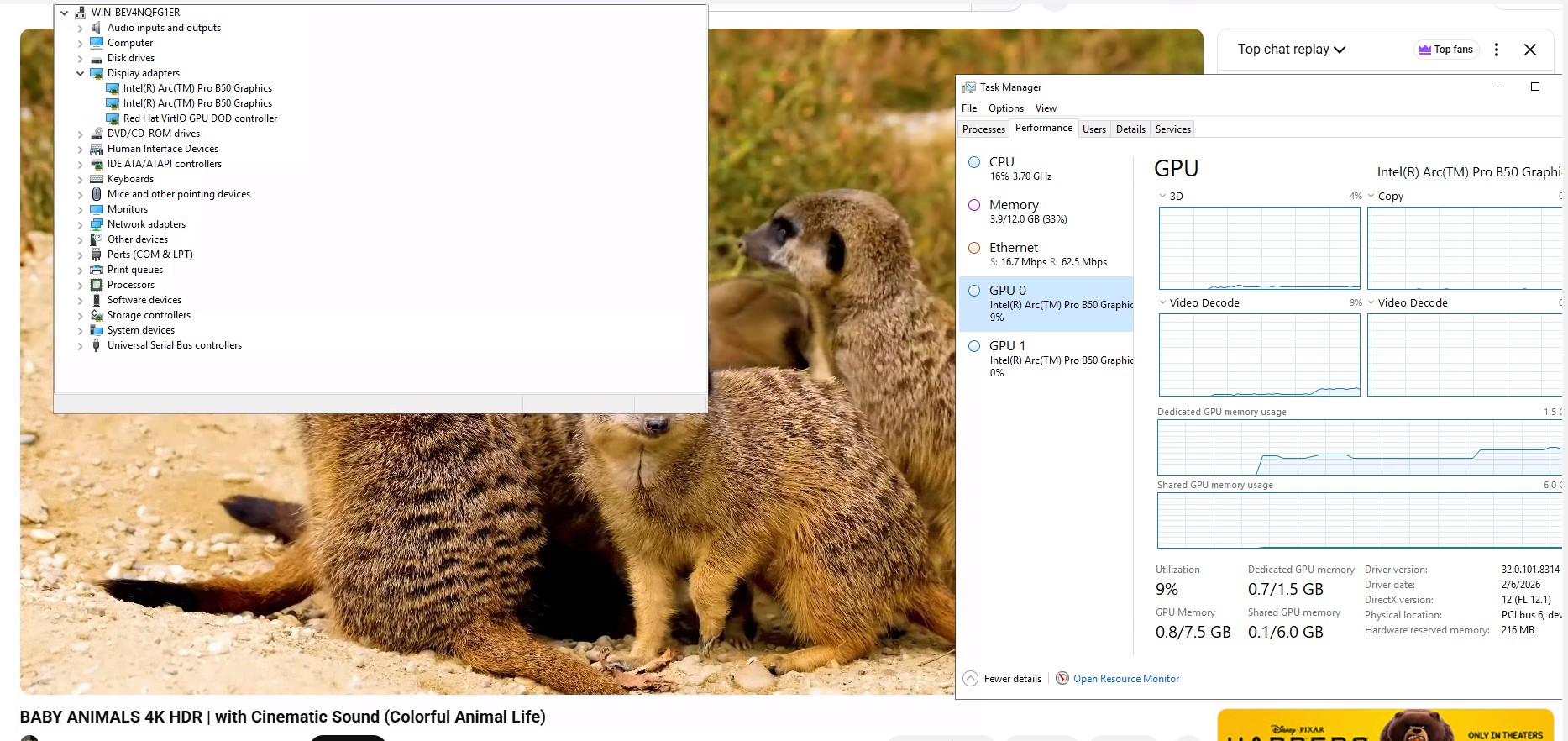This screenshot has width=1568, height=741.
Task: Collapse the Display adapters tree node
Action: 81,73
